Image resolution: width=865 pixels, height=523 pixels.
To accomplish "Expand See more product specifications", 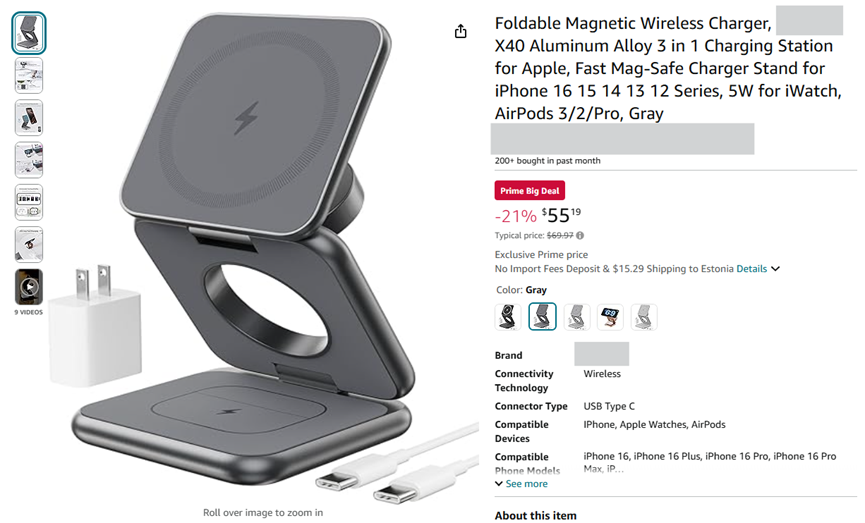I will pyautogui.click(x=521, y=484).
